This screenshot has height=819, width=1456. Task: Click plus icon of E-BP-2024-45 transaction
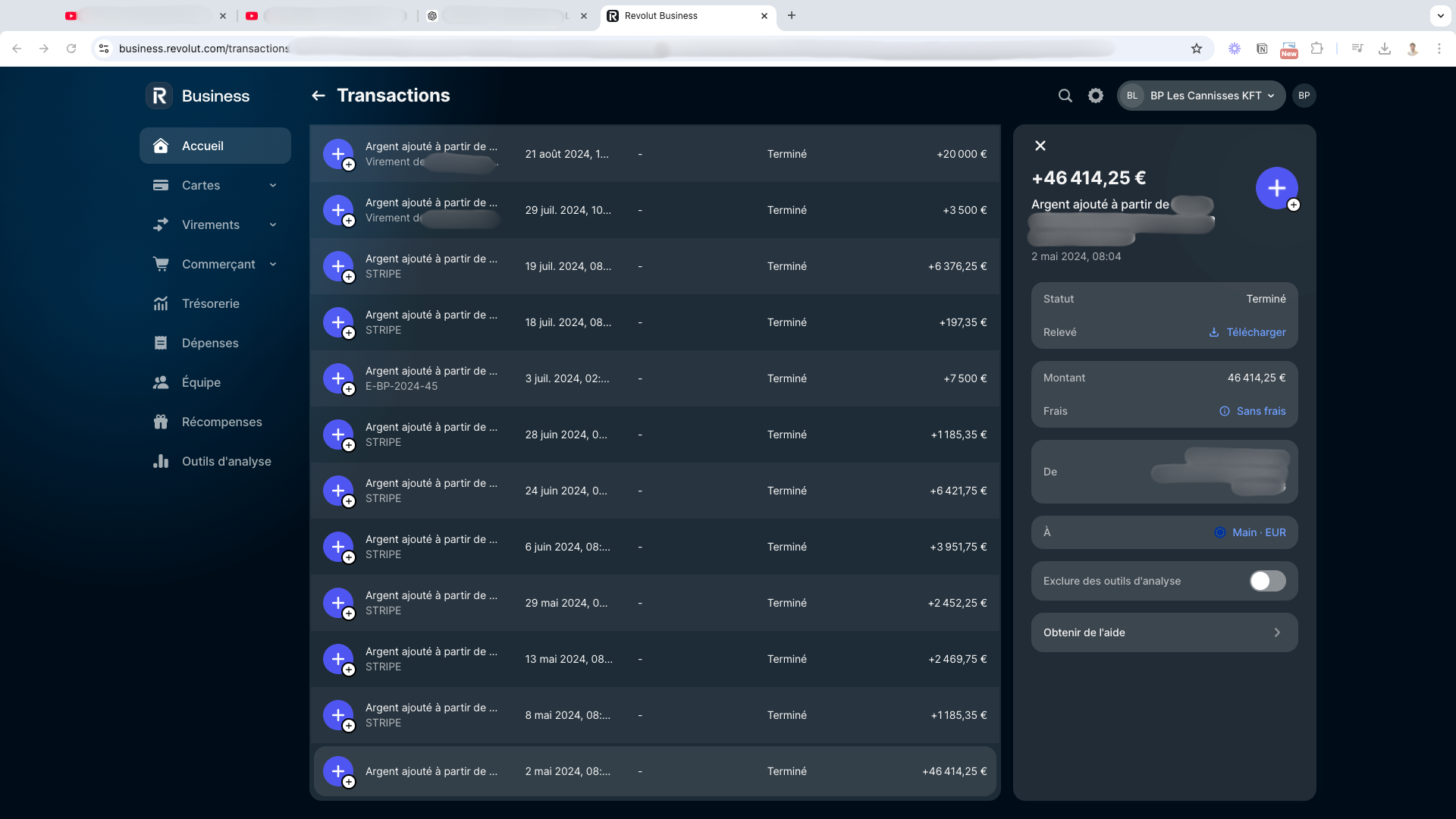pos(338,378)
